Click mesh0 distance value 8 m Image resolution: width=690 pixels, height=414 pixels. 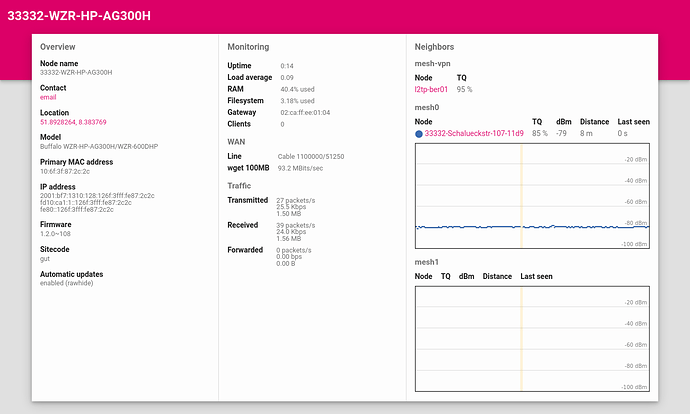(586, 133)
